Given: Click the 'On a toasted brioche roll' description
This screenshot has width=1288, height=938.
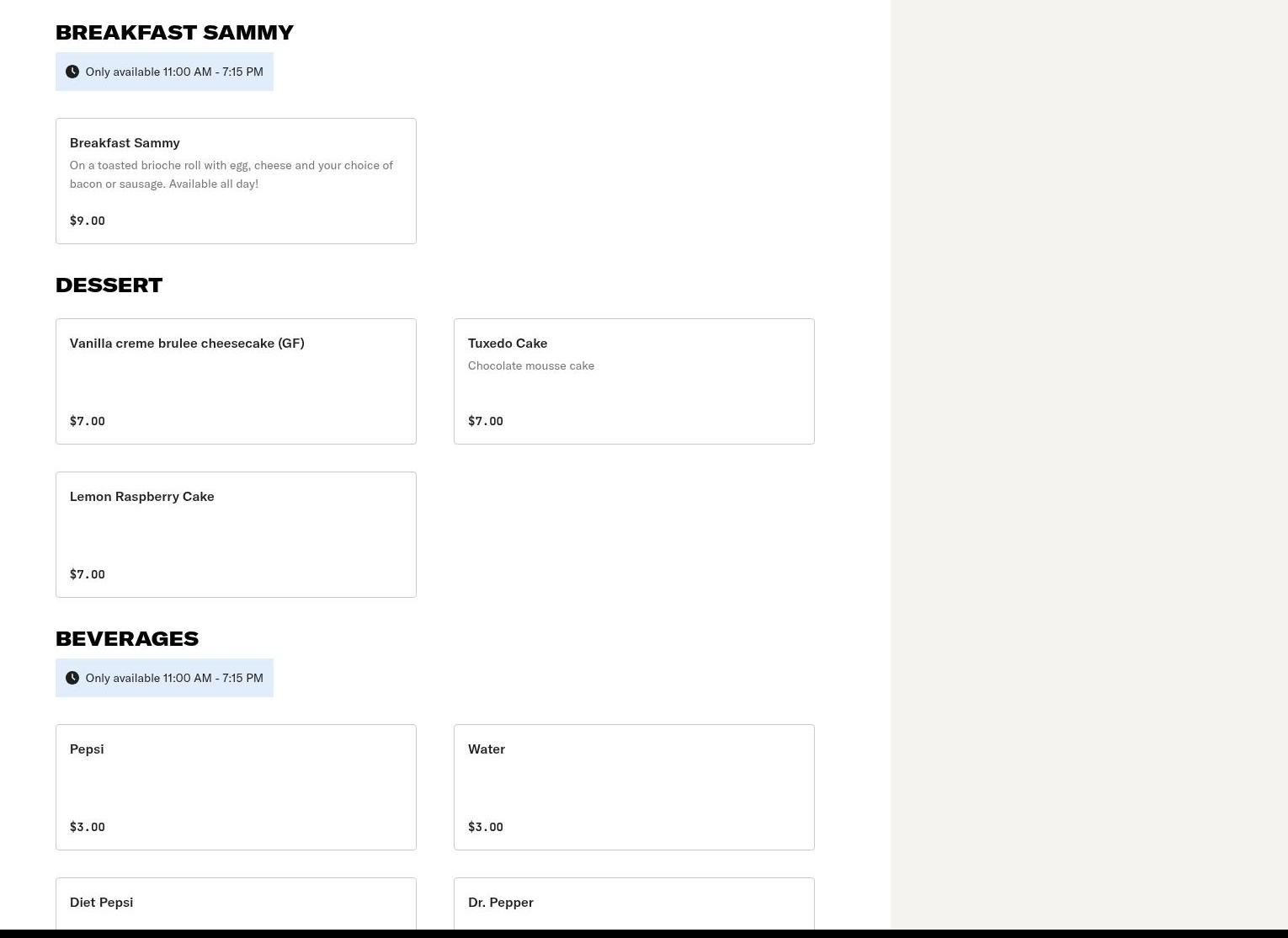Looking at the screenshot, I should click(232, 174).
